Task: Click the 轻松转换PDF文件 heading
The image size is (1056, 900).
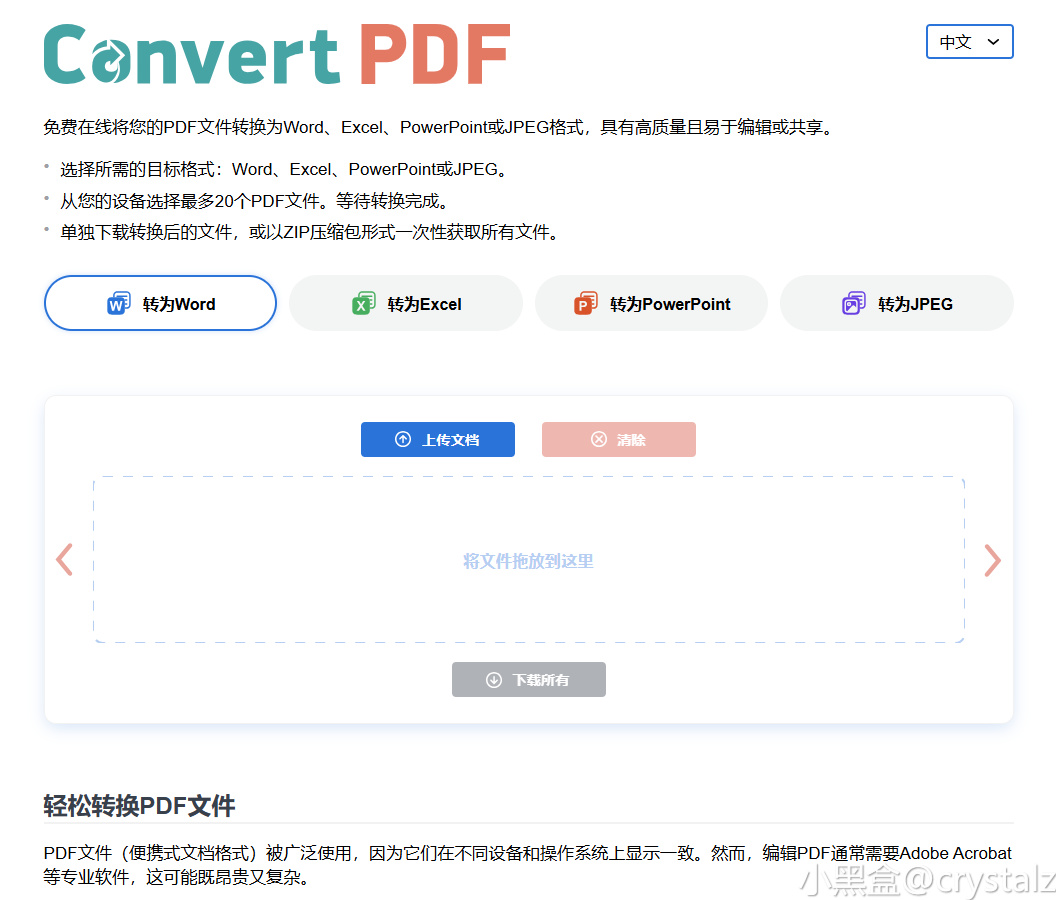Action: (139, 806)
